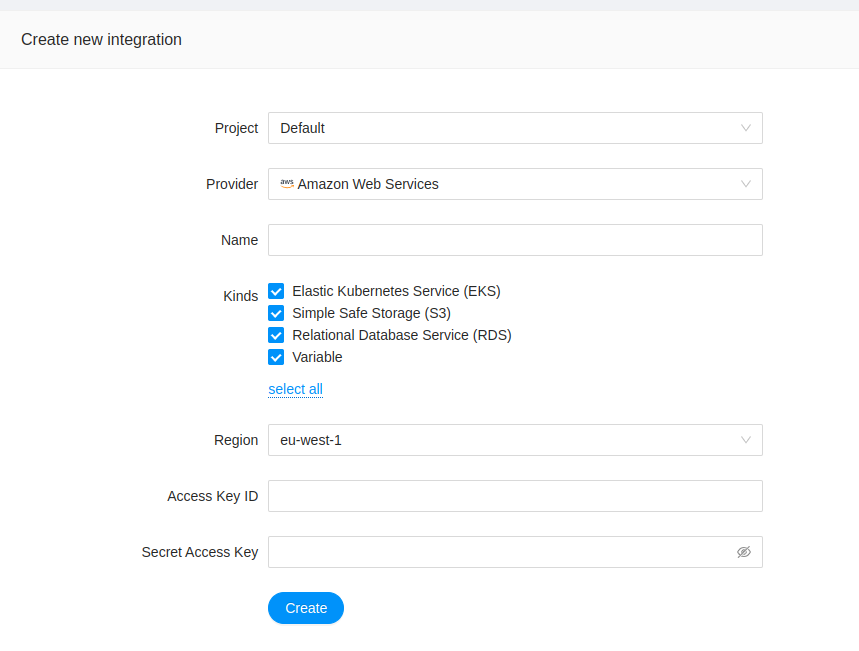Click the select all link
Screen dimensions: 859x651
295,389
